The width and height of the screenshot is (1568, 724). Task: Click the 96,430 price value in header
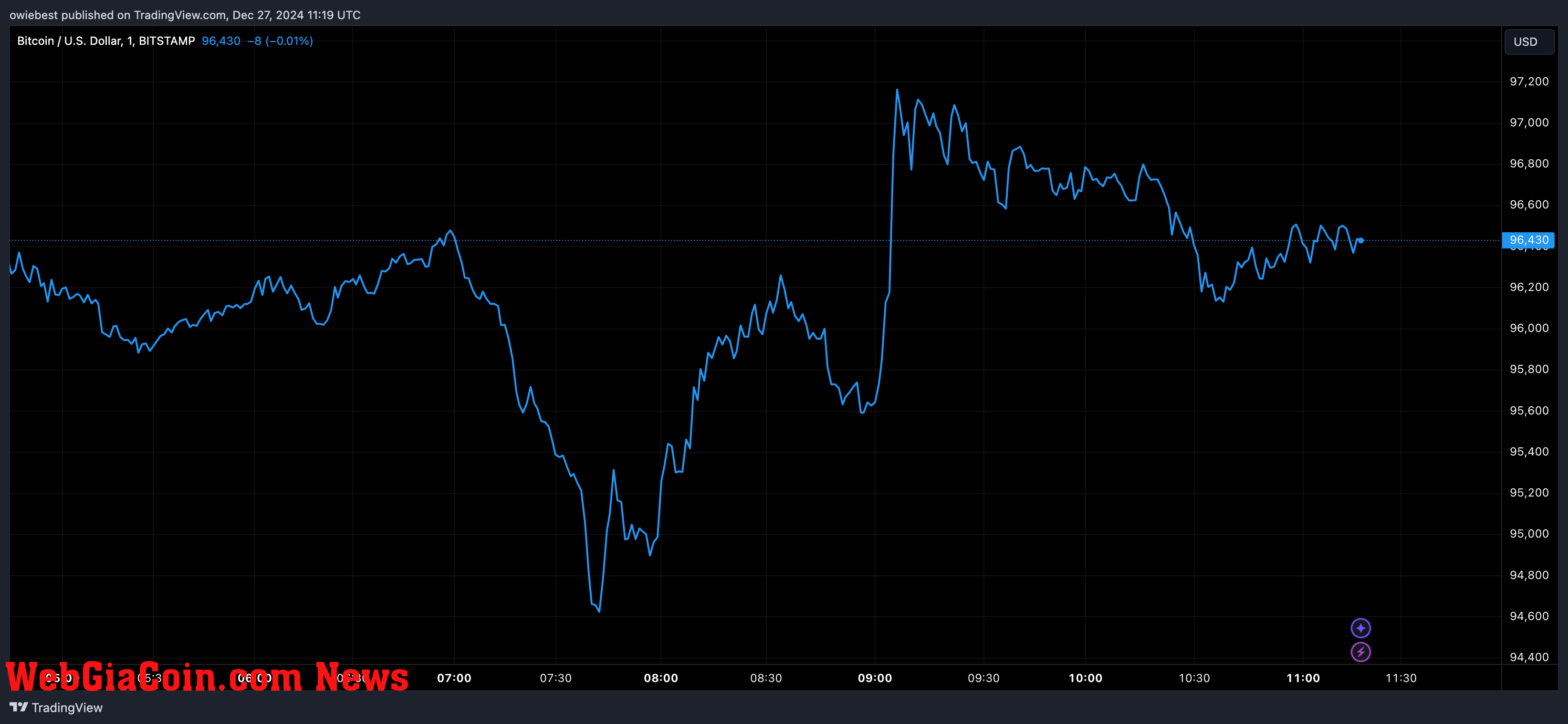pos(221,41)
